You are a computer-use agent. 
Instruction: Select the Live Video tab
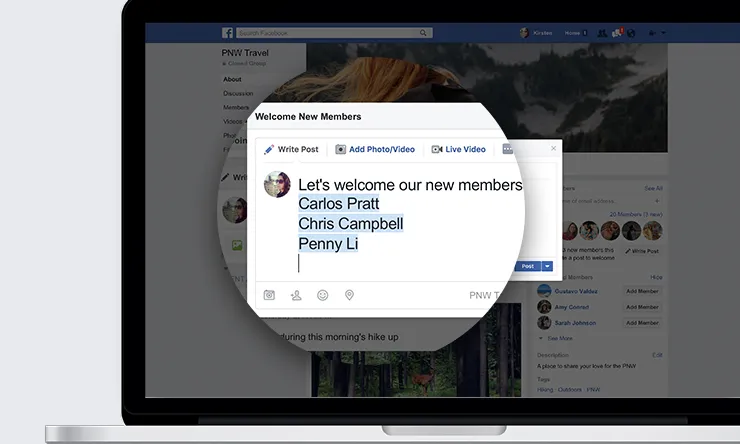(x=459, y=149)
